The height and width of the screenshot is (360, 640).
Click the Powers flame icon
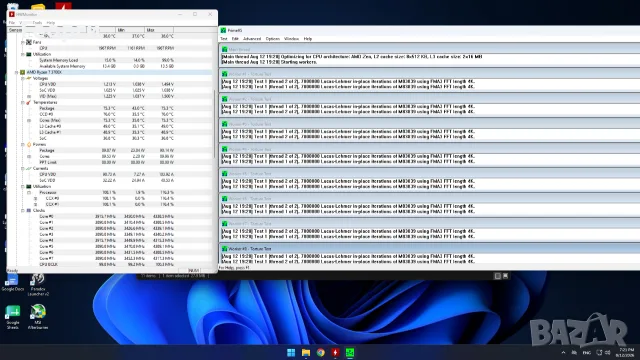[x=29, y=144]
